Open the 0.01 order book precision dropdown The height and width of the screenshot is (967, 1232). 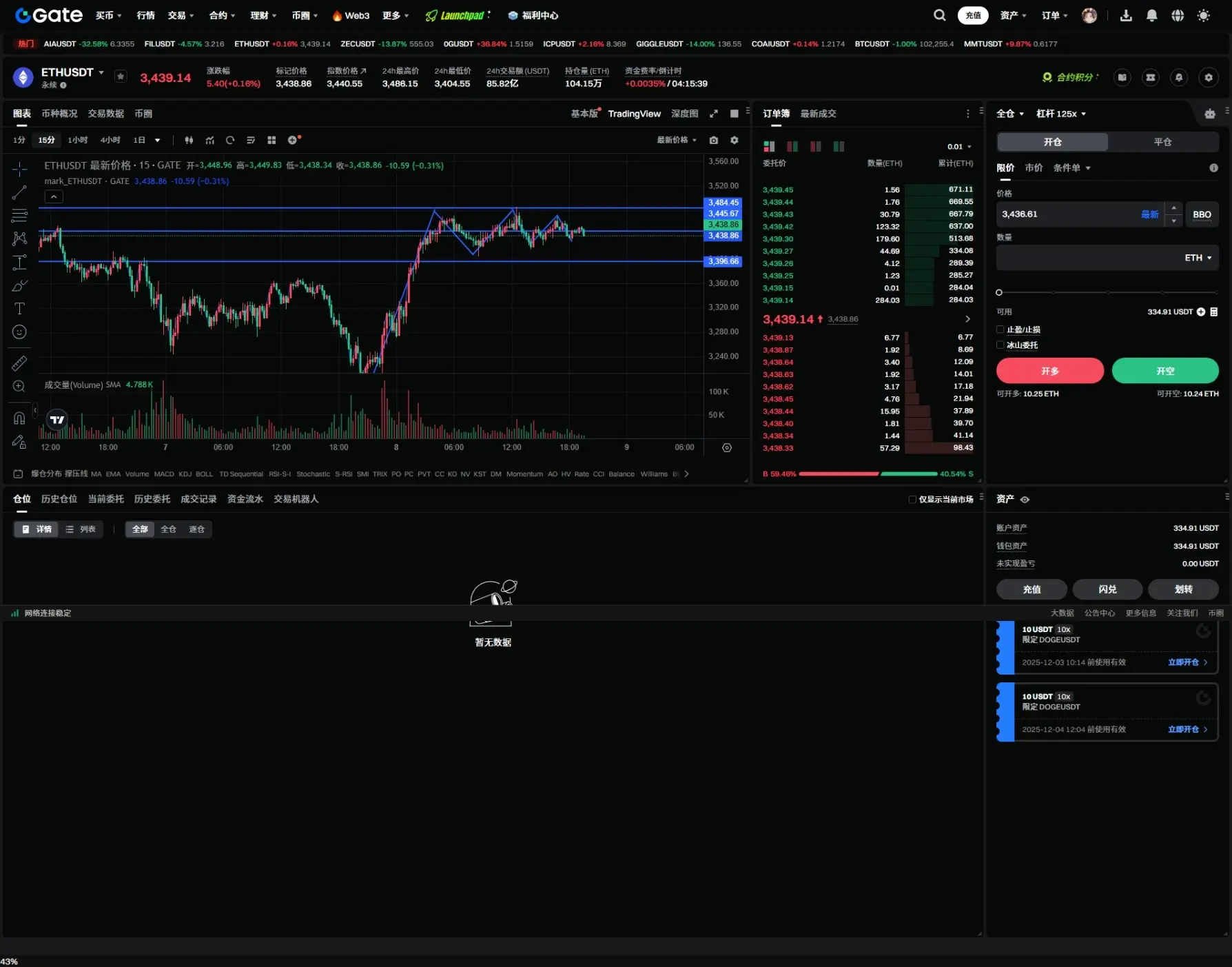(959, 146)
